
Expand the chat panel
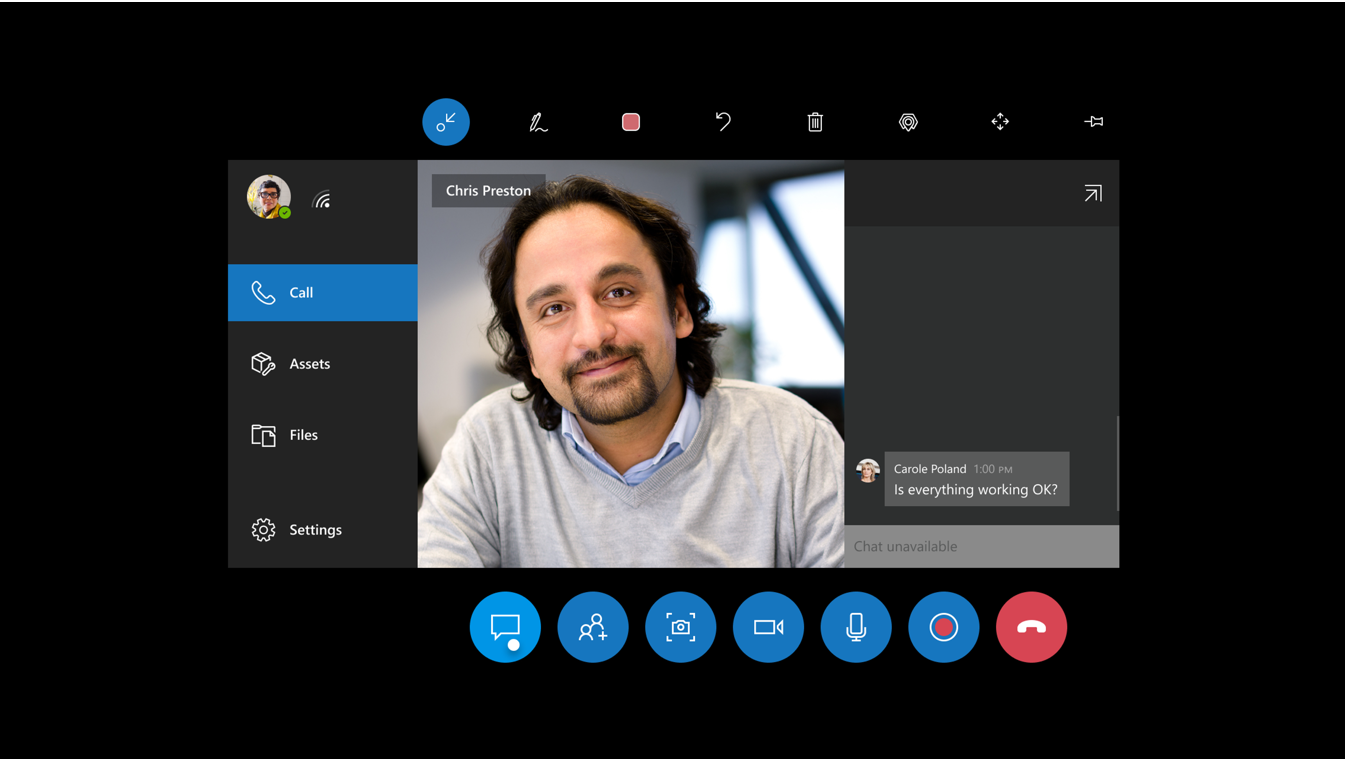coord(1093,193)
